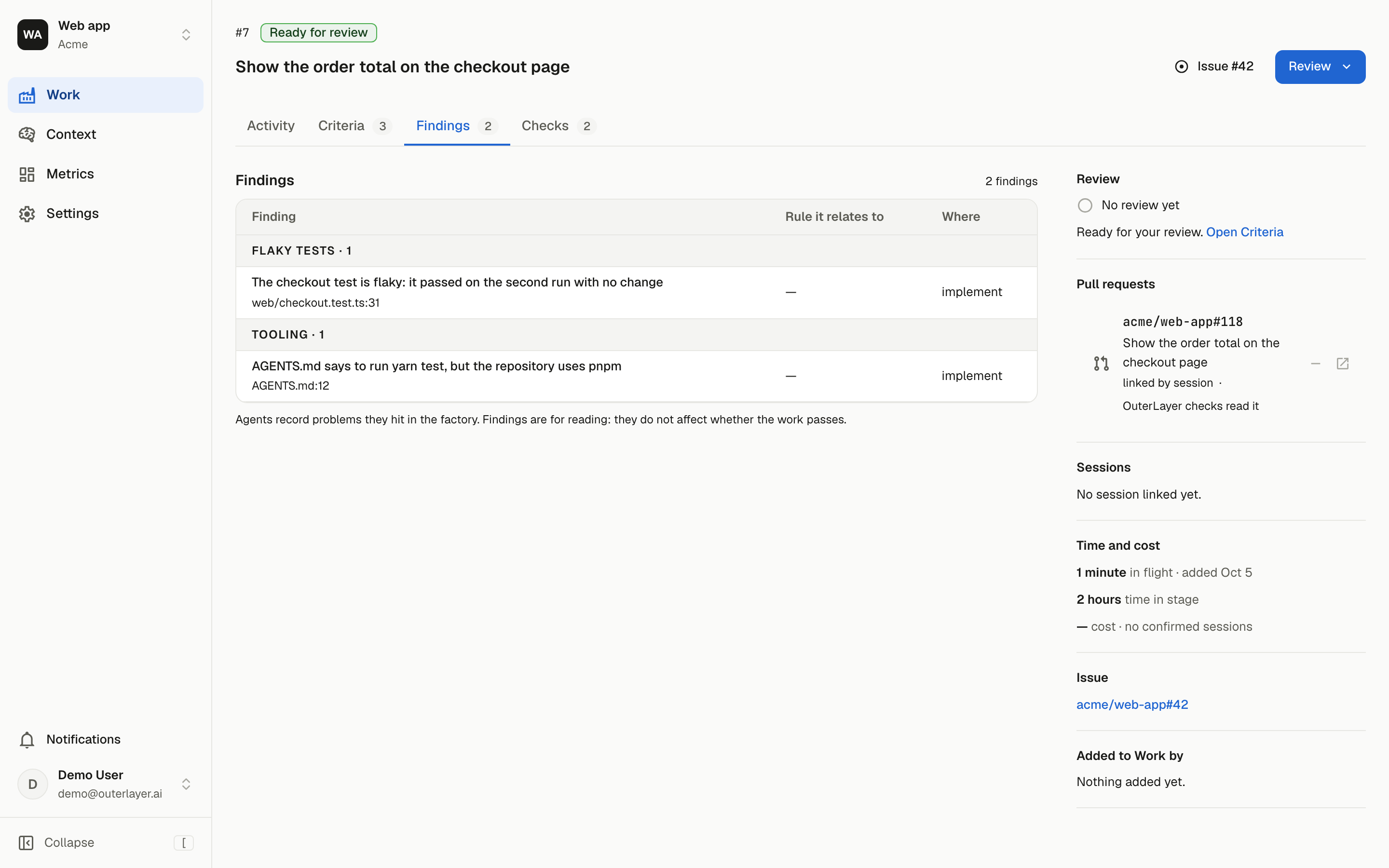Click implement in the flaky test row

[972, 292]
